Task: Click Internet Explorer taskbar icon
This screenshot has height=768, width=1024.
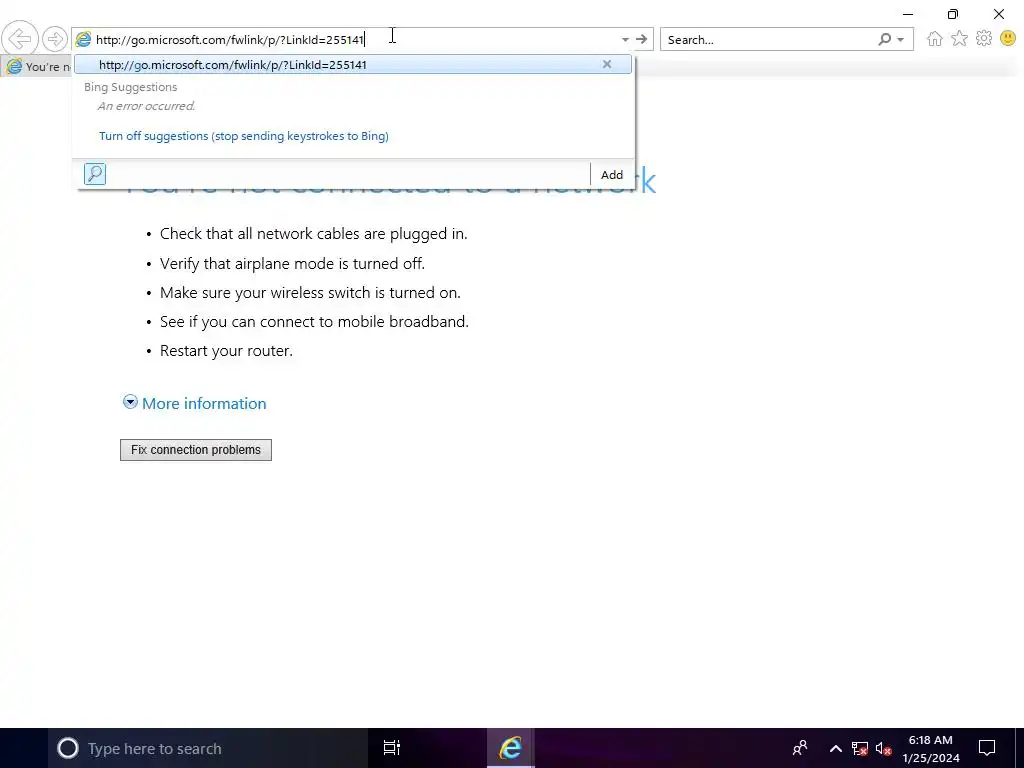Action: 511,748
